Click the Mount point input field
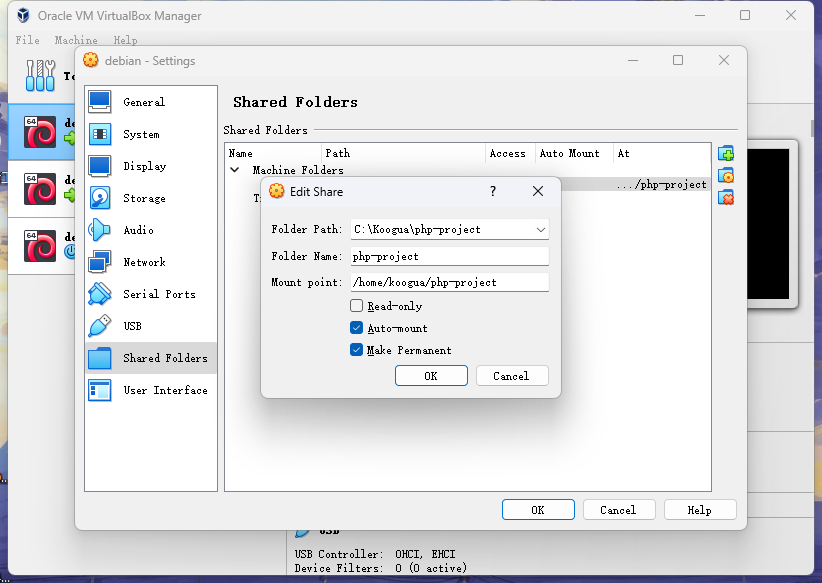Screen dimensions: 822x583 pyautogui.click(x=449, y=282)
